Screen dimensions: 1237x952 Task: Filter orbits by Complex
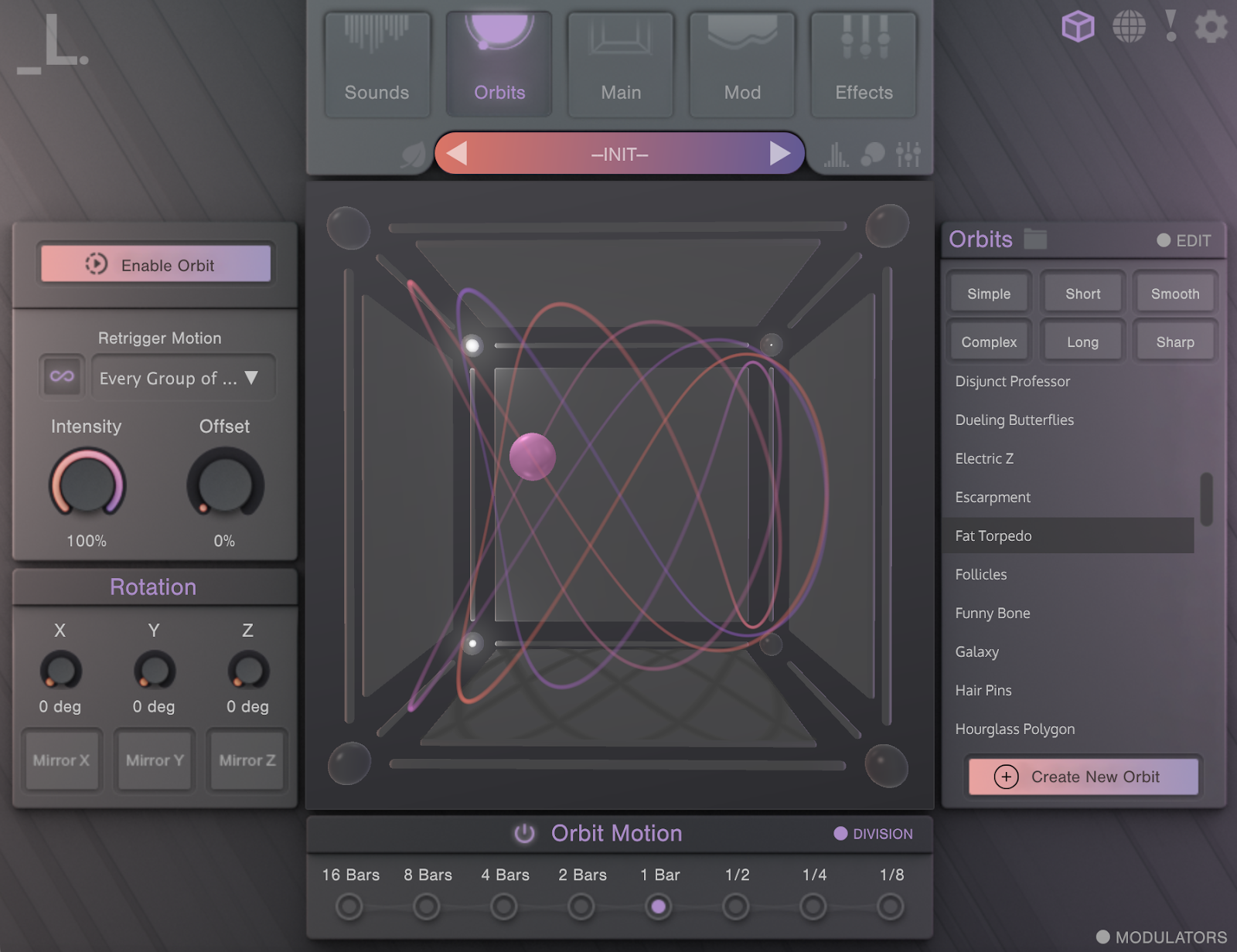click(x=989, y=342)
